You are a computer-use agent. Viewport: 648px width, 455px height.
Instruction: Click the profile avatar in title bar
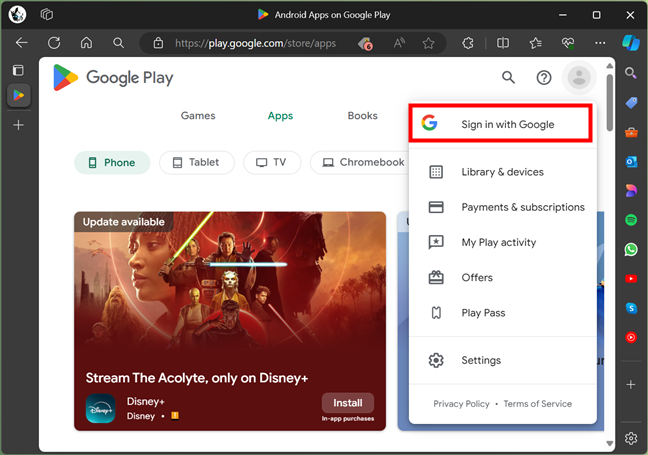click(17, 14)
